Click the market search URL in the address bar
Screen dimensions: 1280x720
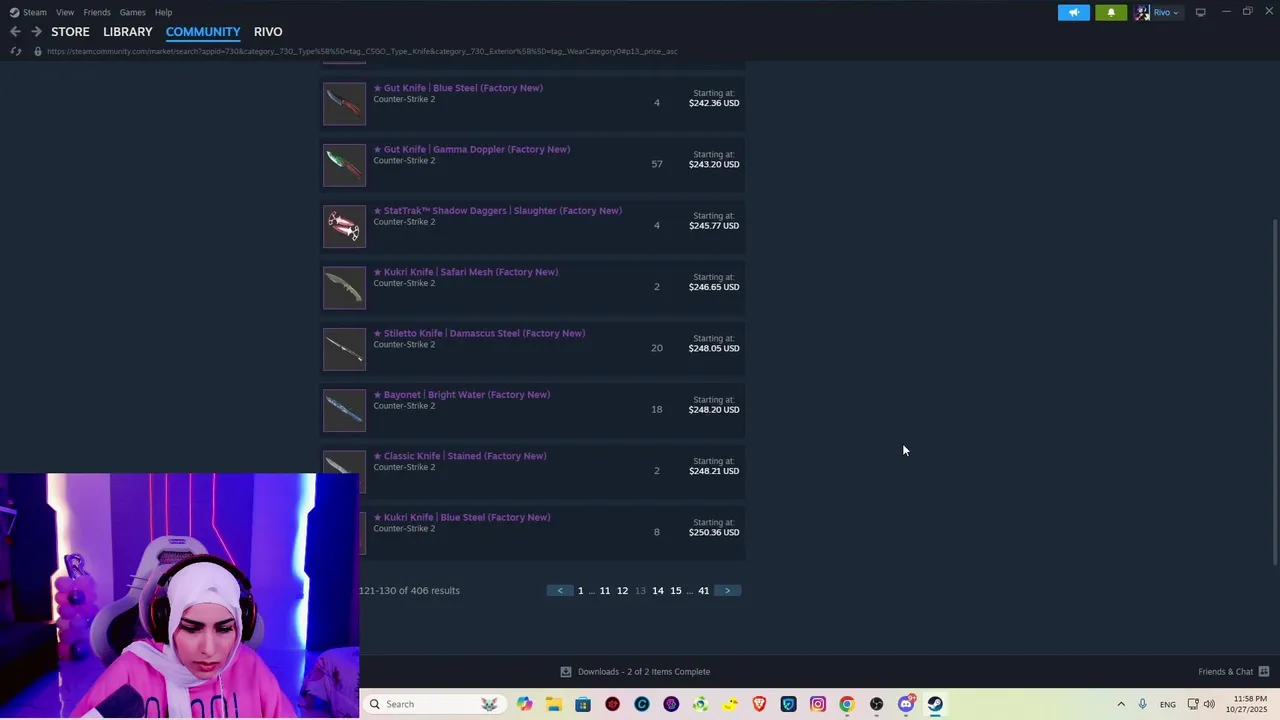click(362, 51)
